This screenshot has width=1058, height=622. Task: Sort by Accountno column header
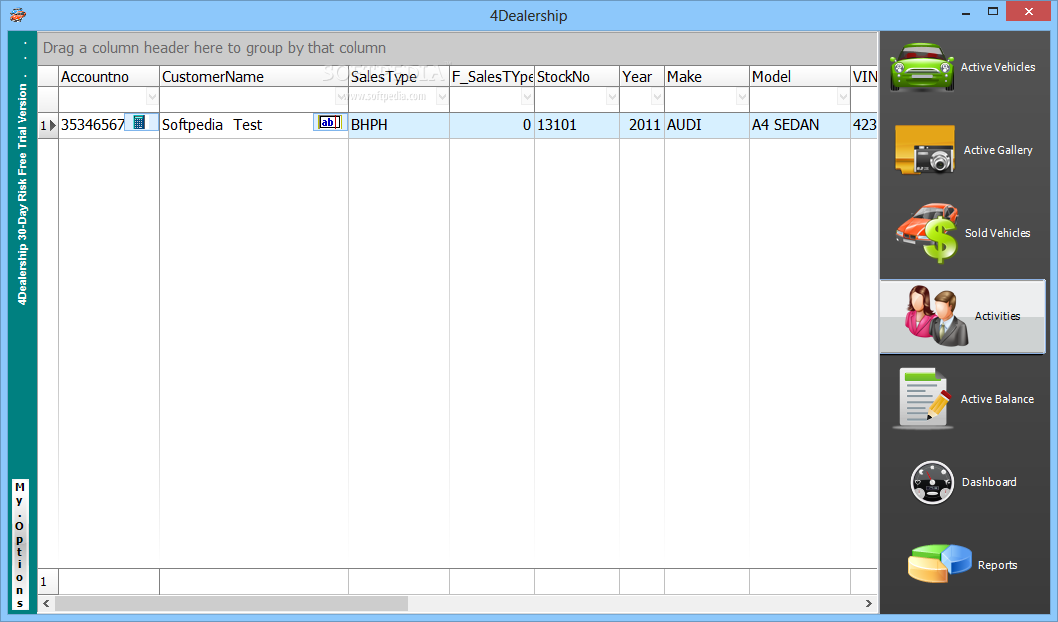click(x=109, y=76)
